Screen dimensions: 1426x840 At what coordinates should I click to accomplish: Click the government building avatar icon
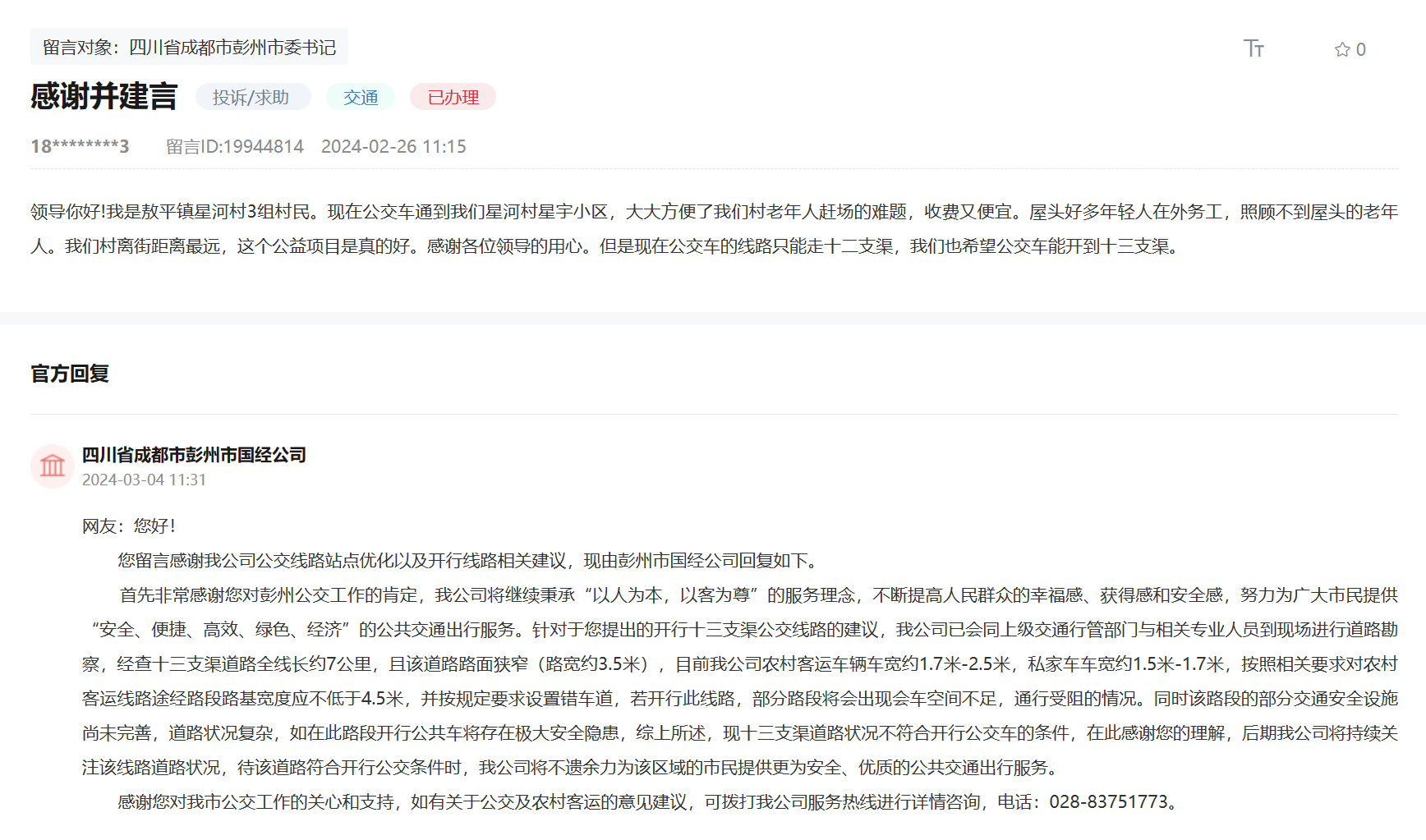pos(52,466)
